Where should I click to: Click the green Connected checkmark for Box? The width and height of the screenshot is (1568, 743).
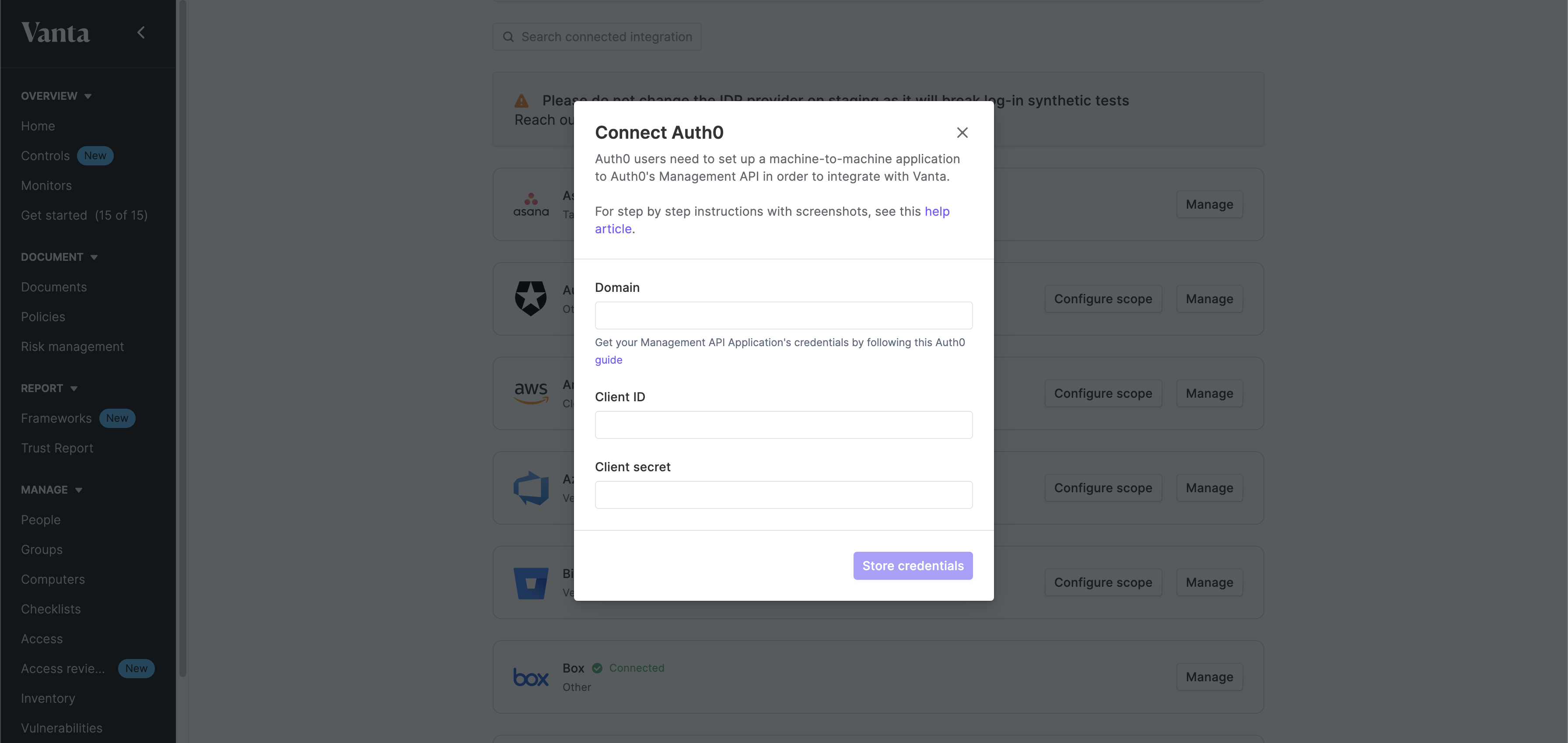pyautogui.click(x=597, y=668)
